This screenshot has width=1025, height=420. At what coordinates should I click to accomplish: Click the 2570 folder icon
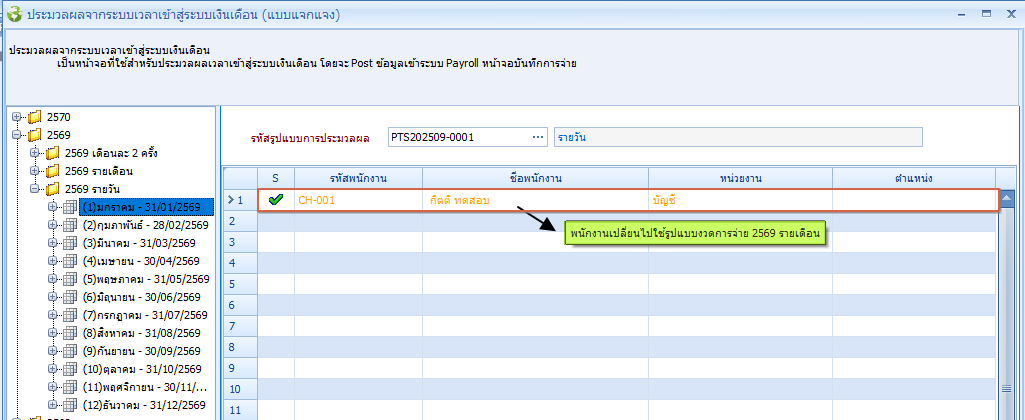pyautogui.click(x=34, y=117)
